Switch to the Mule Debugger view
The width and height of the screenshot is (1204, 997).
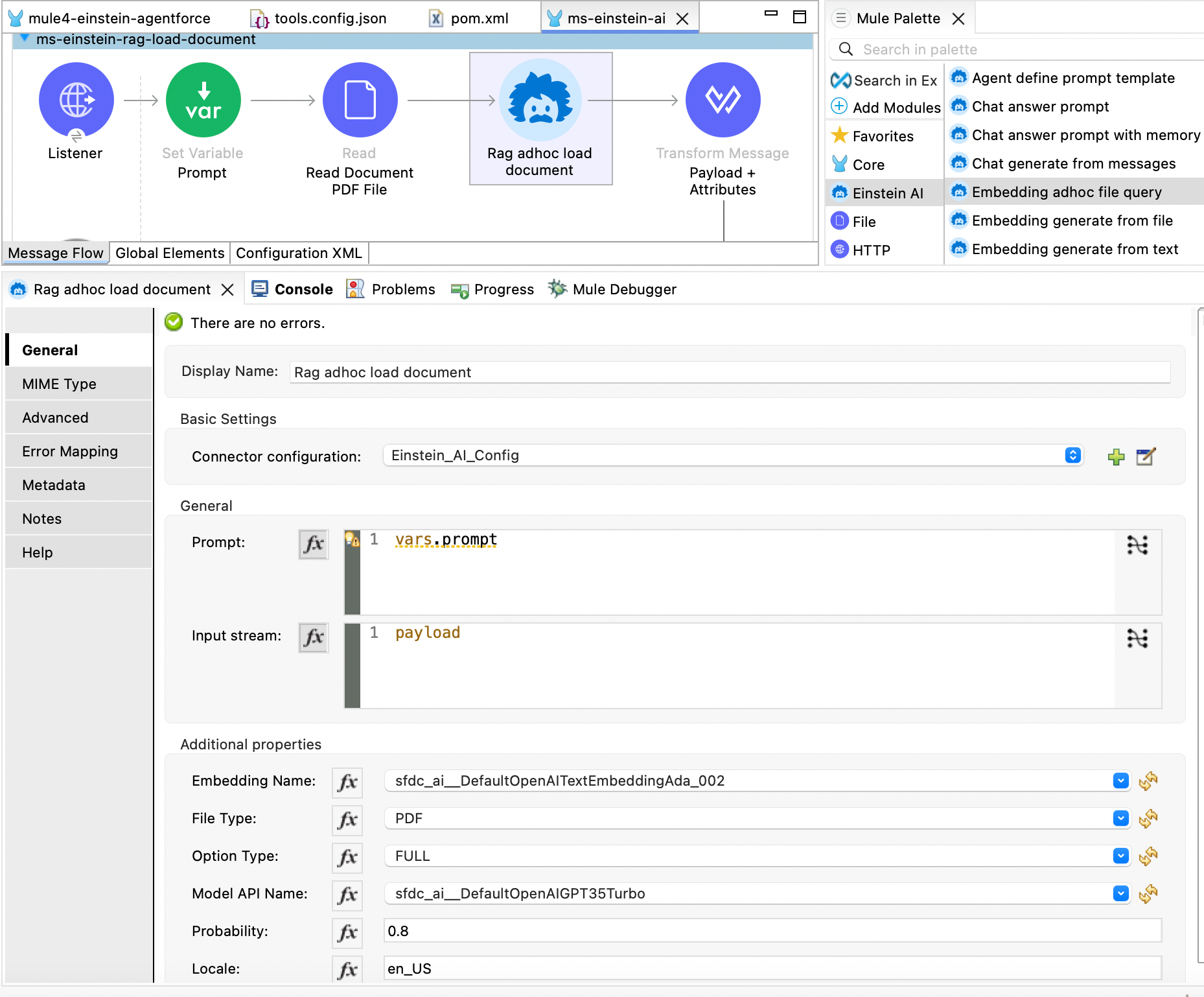tap(612, 289)
